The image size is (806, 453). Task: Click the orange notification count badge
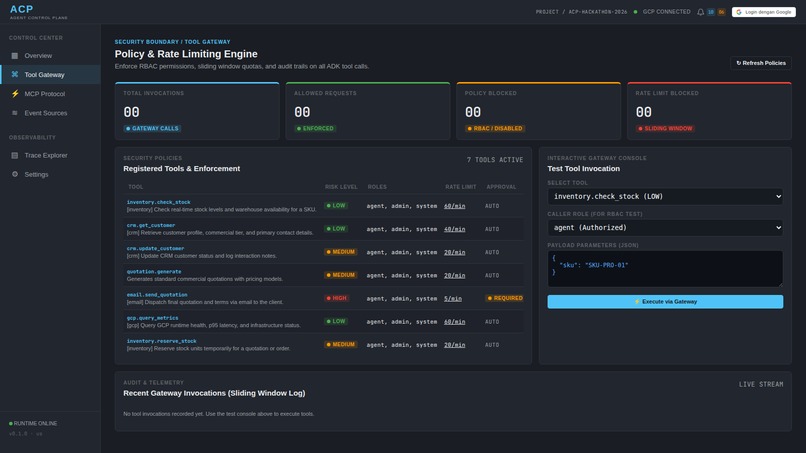[721, 12]
